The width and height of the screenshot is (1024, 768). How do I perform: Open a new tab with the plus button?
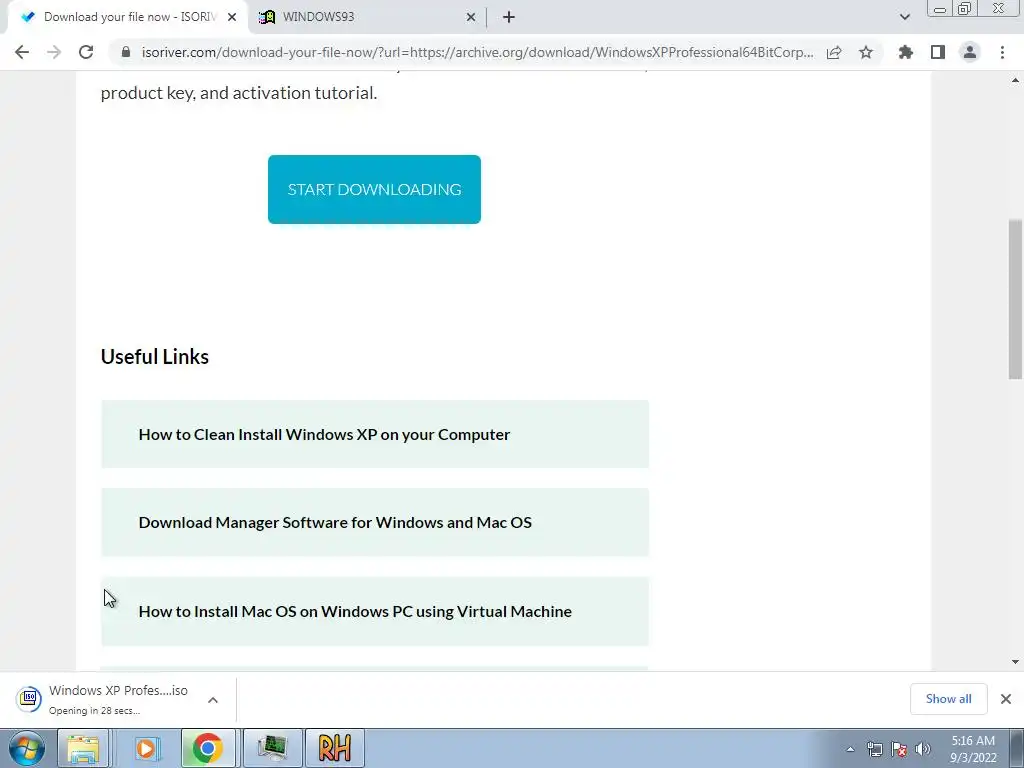509,17
